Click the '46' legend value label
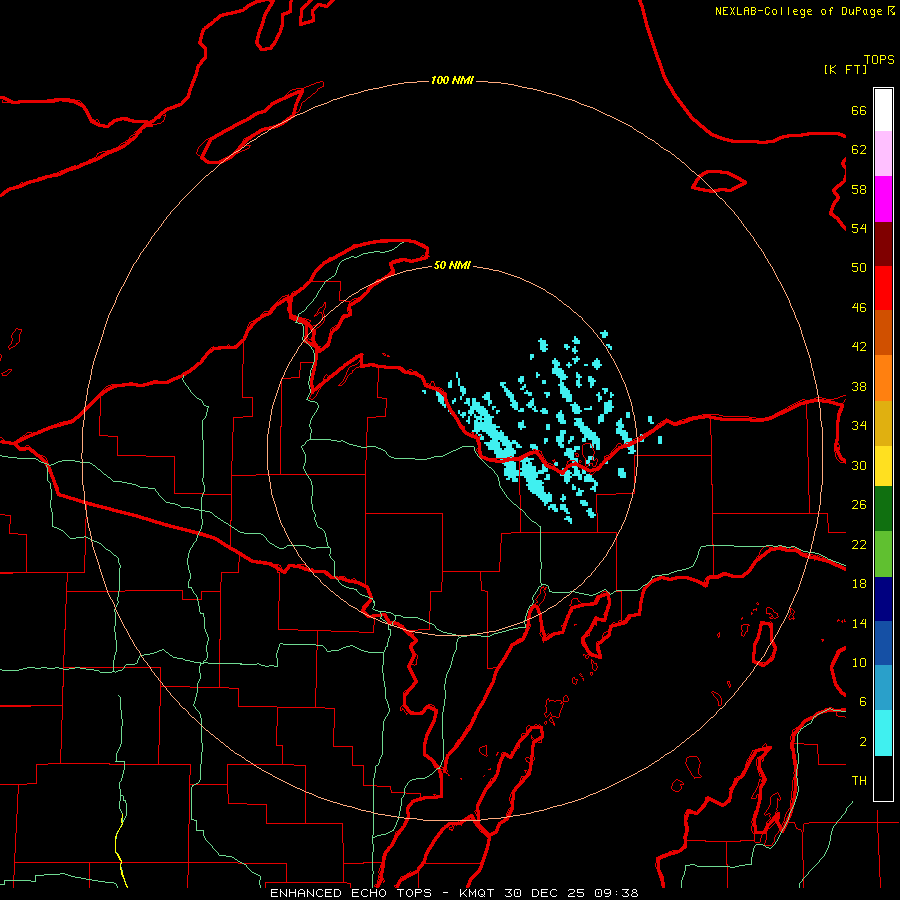The height and width of the screenshot is (900, 900). click(x=859, y=308)
